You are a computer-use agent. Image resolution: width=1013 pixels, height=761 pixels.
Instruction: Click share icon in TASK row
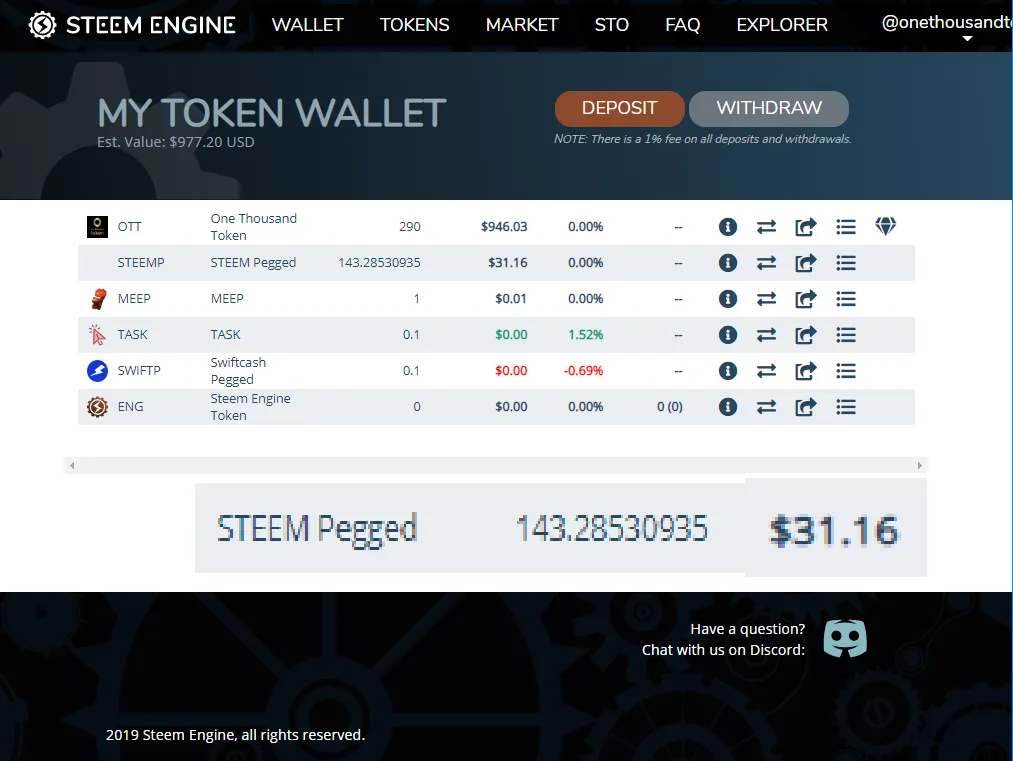pyautogui.click(x=806, y=335)
